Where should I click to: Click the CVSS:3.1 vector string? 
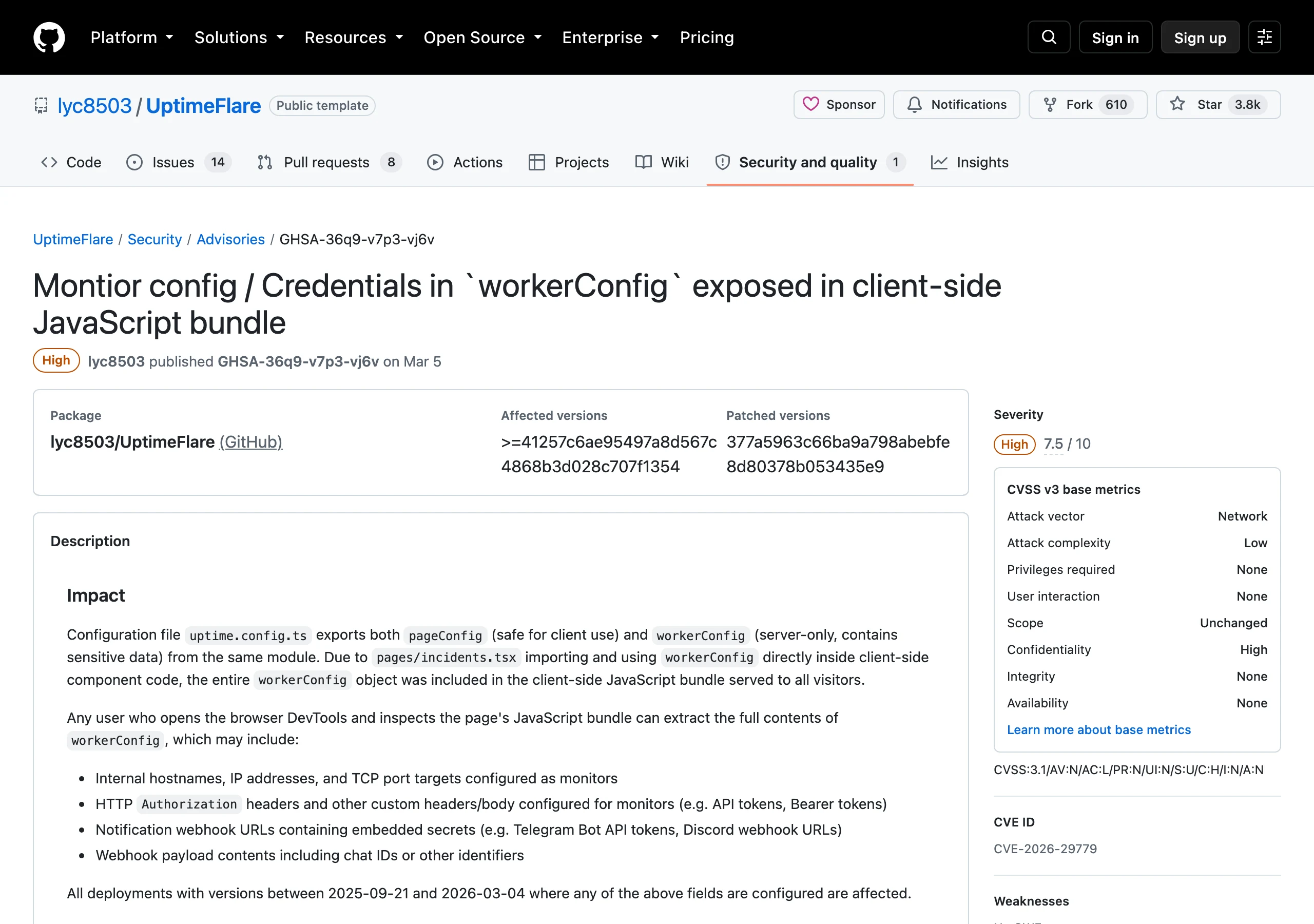1129,770
